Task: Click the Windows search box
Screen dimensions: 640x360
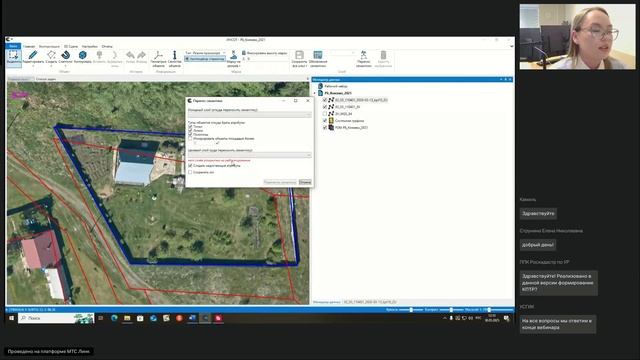Action: click(56, 318)
